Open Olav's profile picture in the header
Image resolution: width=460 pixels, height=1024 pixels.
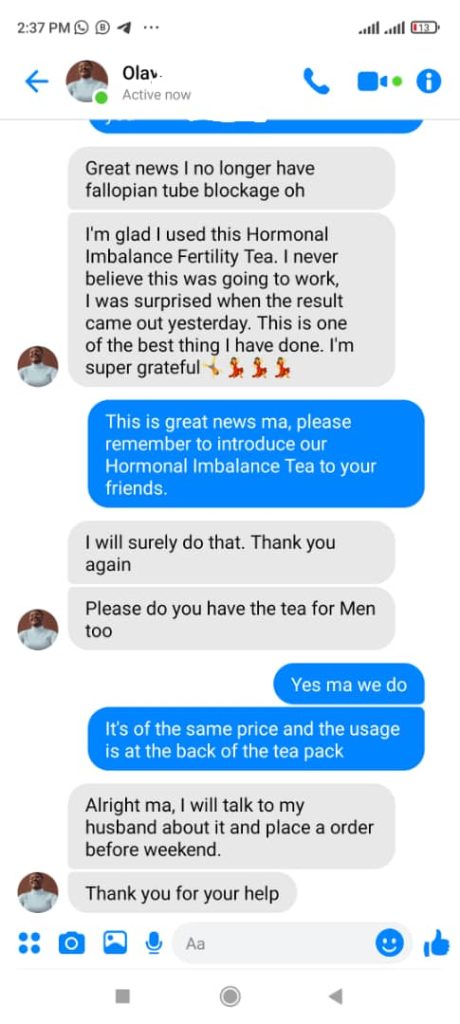(x=87, y=82)
